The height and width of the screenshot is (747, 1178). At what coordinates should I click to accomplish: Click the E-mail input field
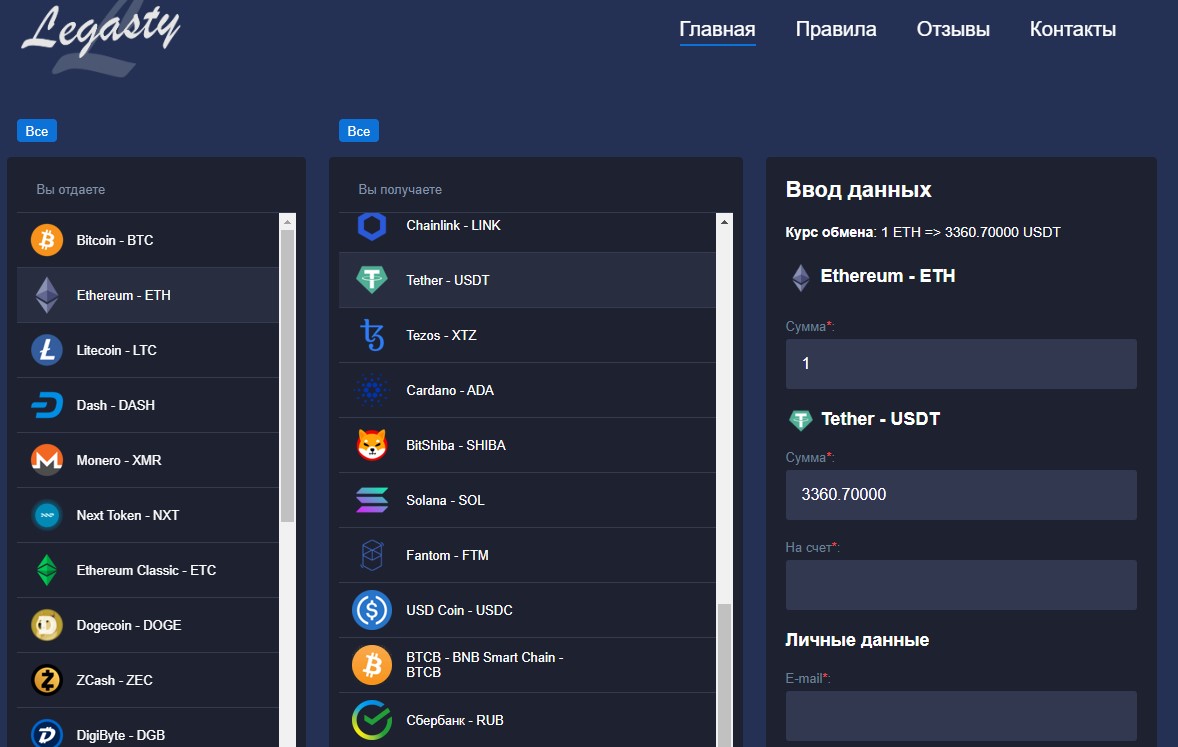[x=961, y=715]
